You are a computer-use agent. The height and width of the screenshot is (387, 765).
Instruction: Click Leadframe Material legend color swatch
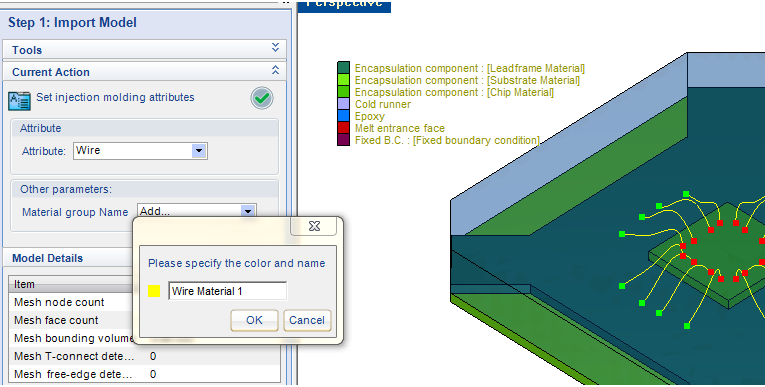coord(343,67)
